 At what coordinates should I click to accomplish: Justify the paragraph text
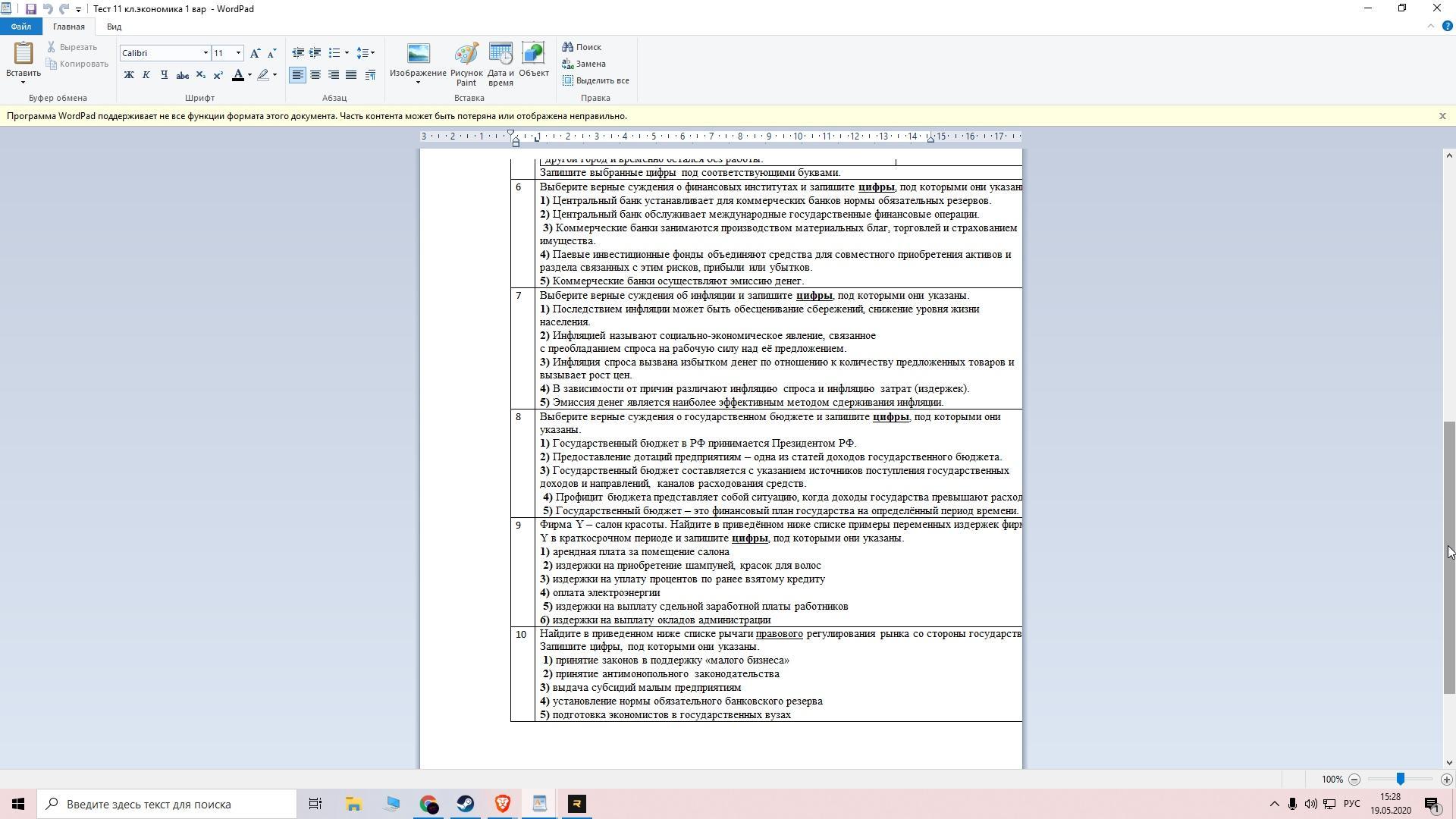click(x=351, y=75)
